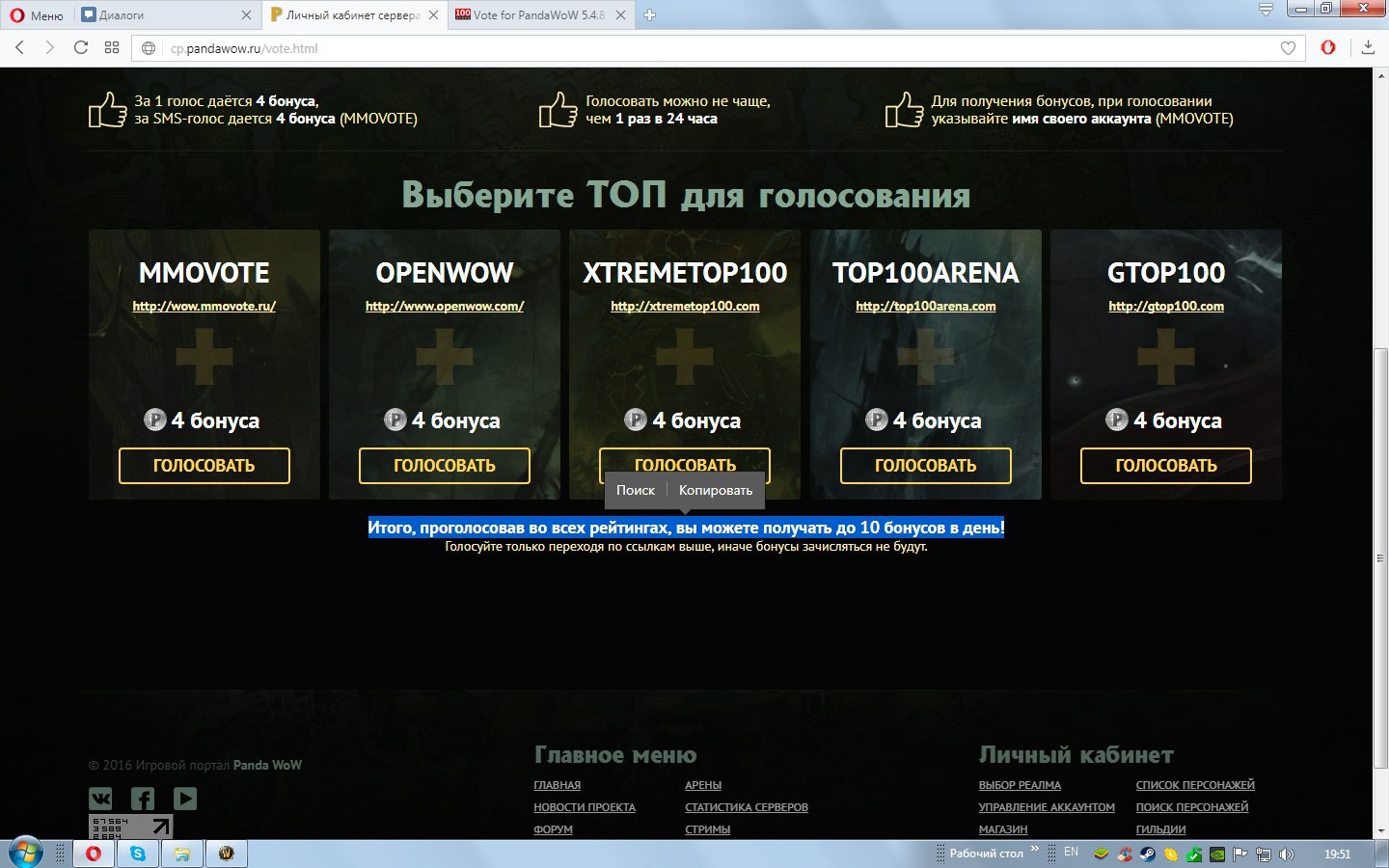Choose Копировать in the selection popup
Screen dimensions: 1389x868
point(716,490)
